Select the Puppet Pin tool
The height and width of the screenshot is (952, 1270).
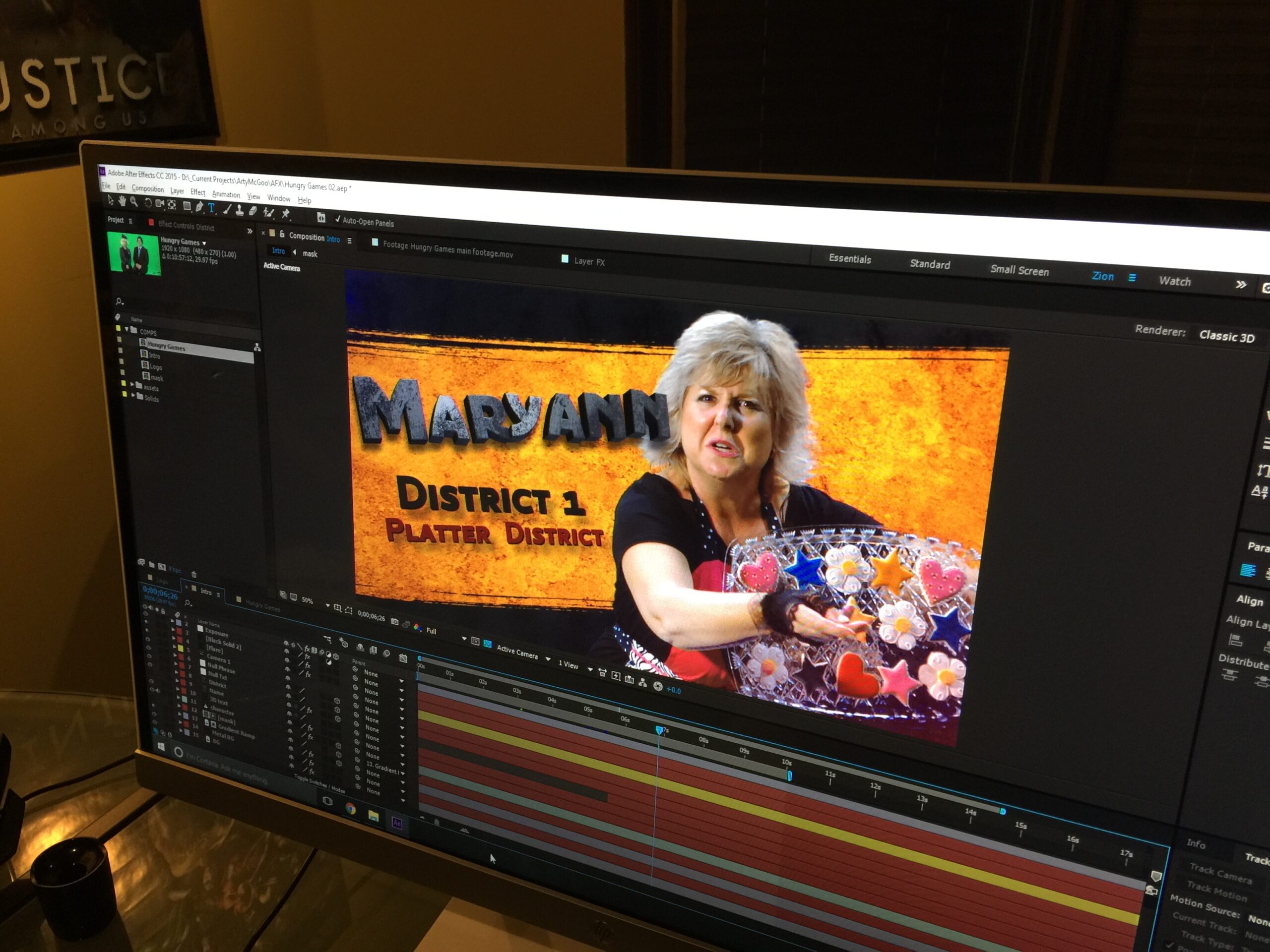tap(285, 214)
